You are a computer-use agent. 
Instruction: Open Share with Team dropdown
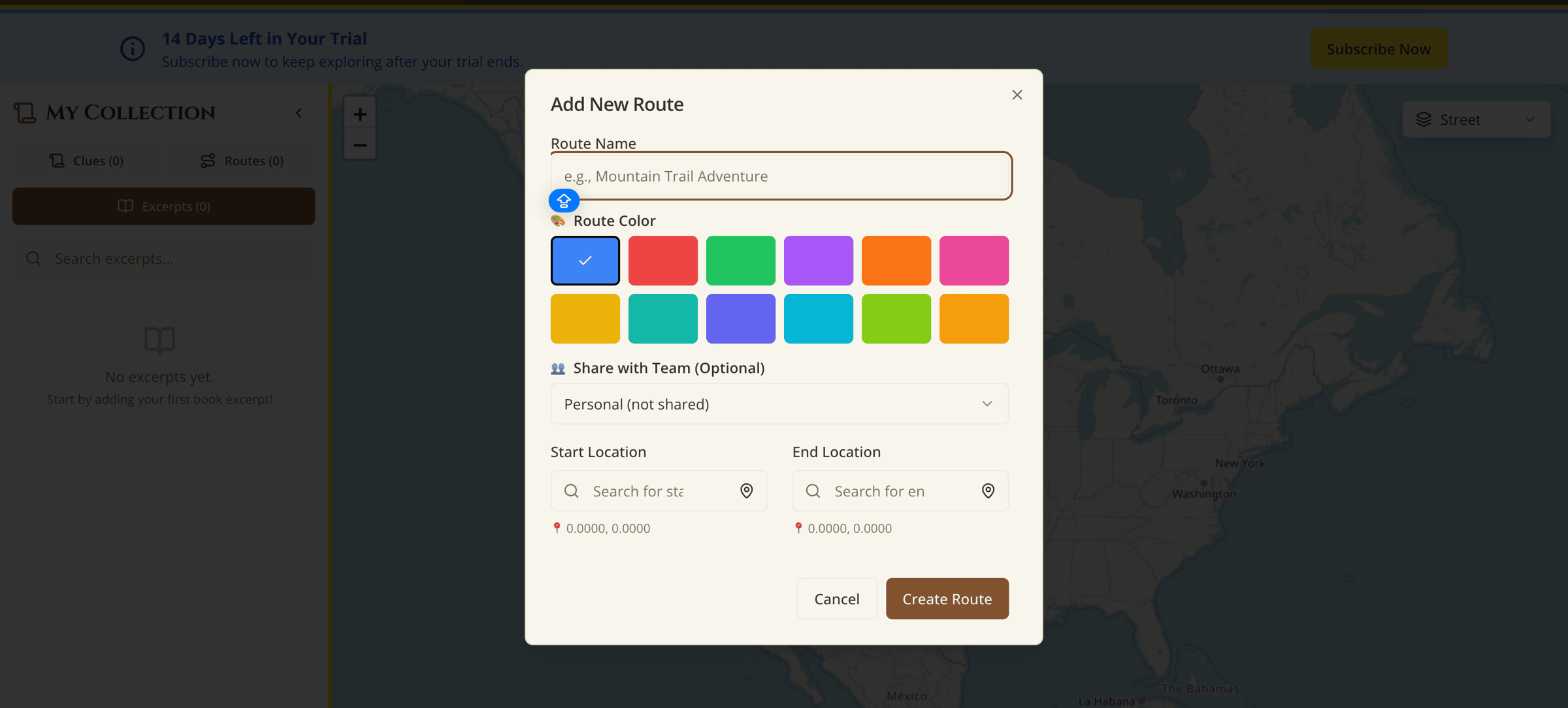779,404
